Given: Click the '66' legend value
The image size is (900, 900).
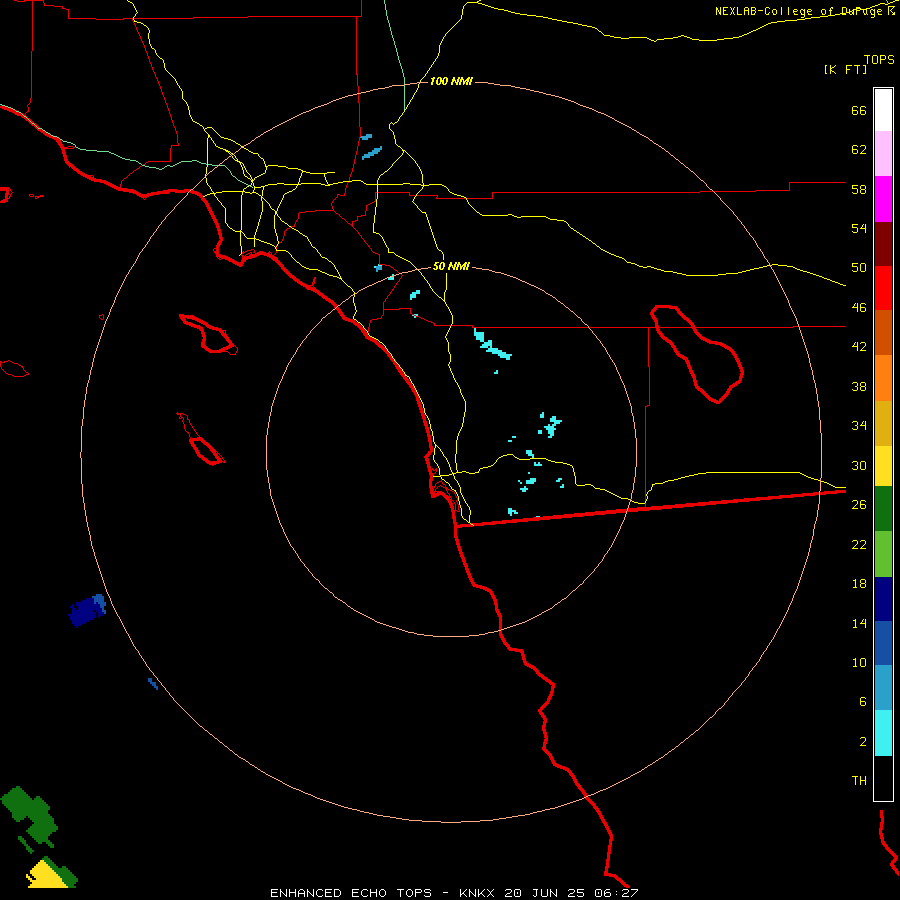Looking at the screenshot, I should (859, 110).
